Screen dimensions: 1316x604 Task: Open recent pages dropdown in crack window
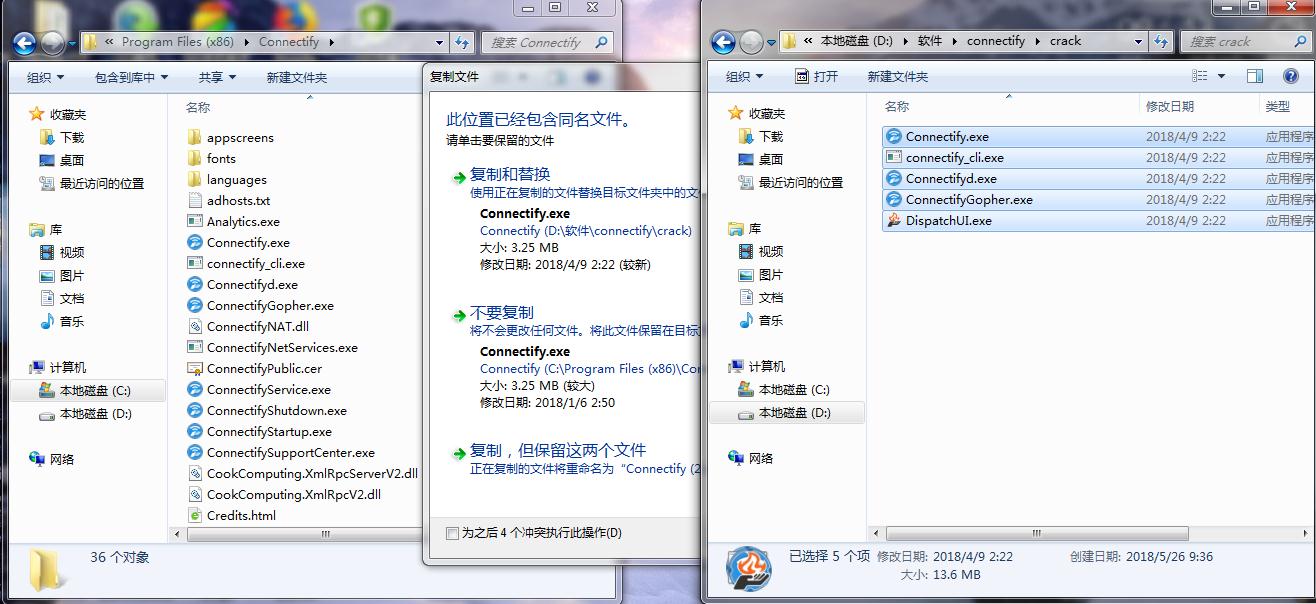click(772, 42)
